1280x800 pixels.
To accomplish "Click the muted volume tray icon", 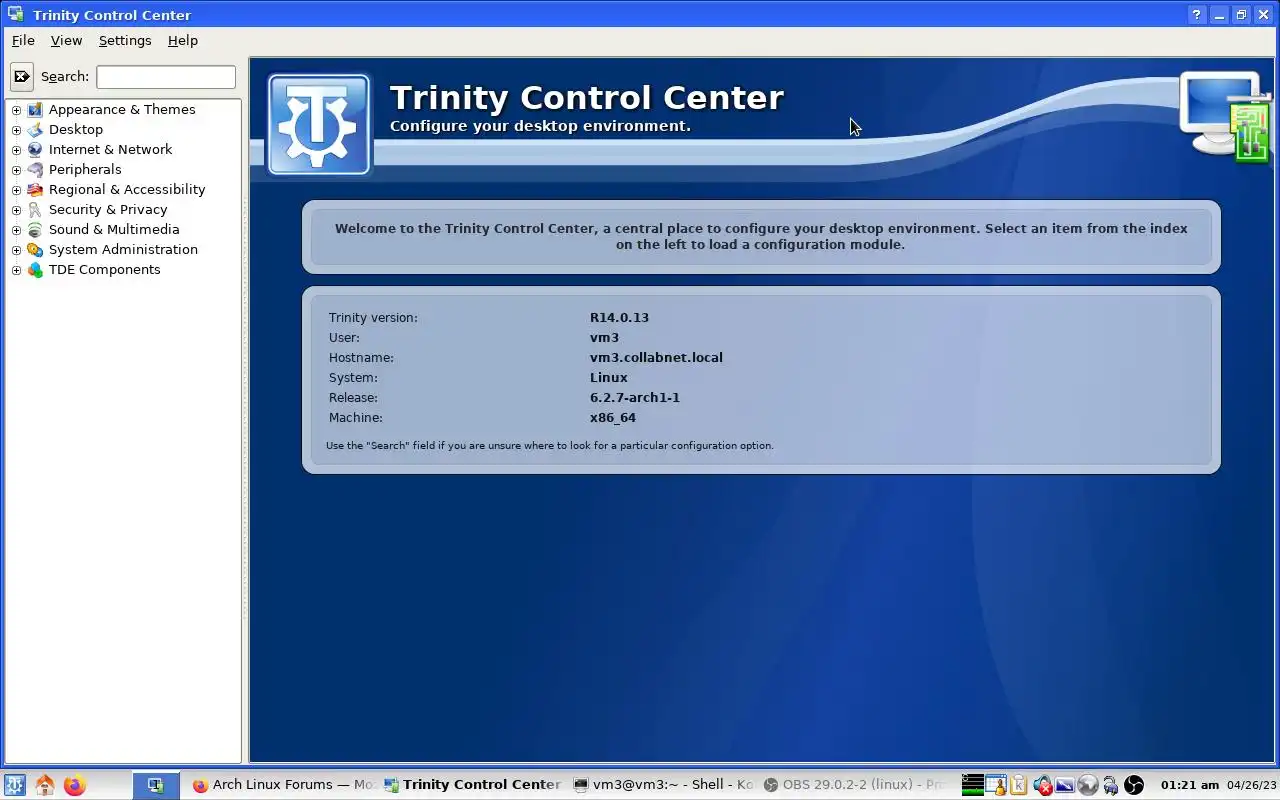I will [x=1043, y=785].
